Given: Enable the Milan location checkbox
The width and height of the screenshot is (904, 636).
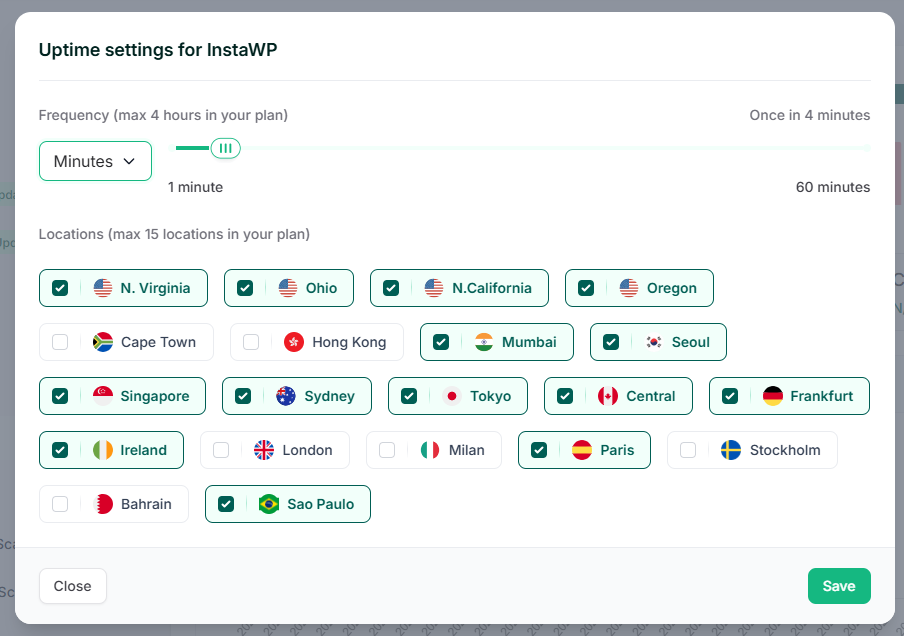Looking at the screenshot, I should point(387,450).
